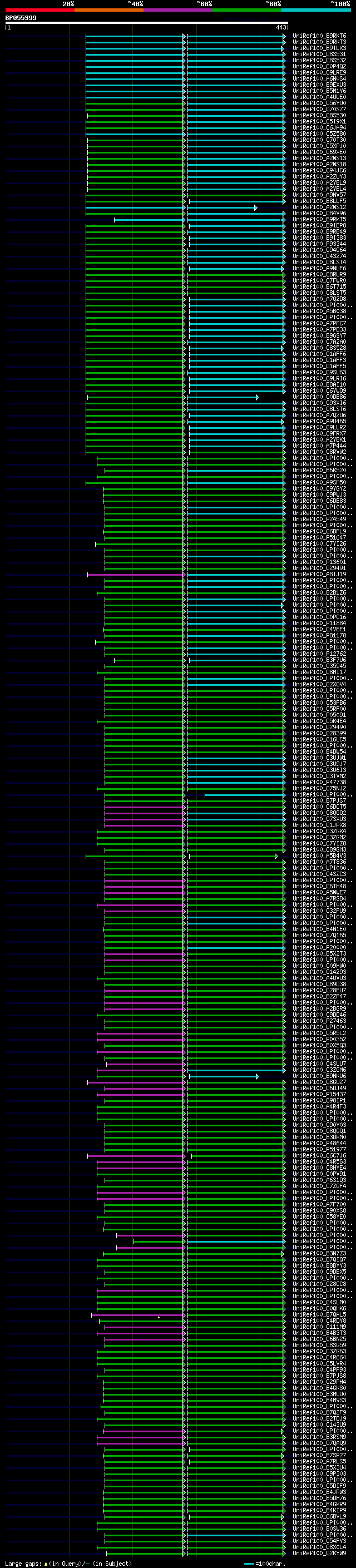The height and width of the screenshot is (1568, 356).
Task: Click the short cyan bar in the A2WS12 row
Action: point(222,207)
